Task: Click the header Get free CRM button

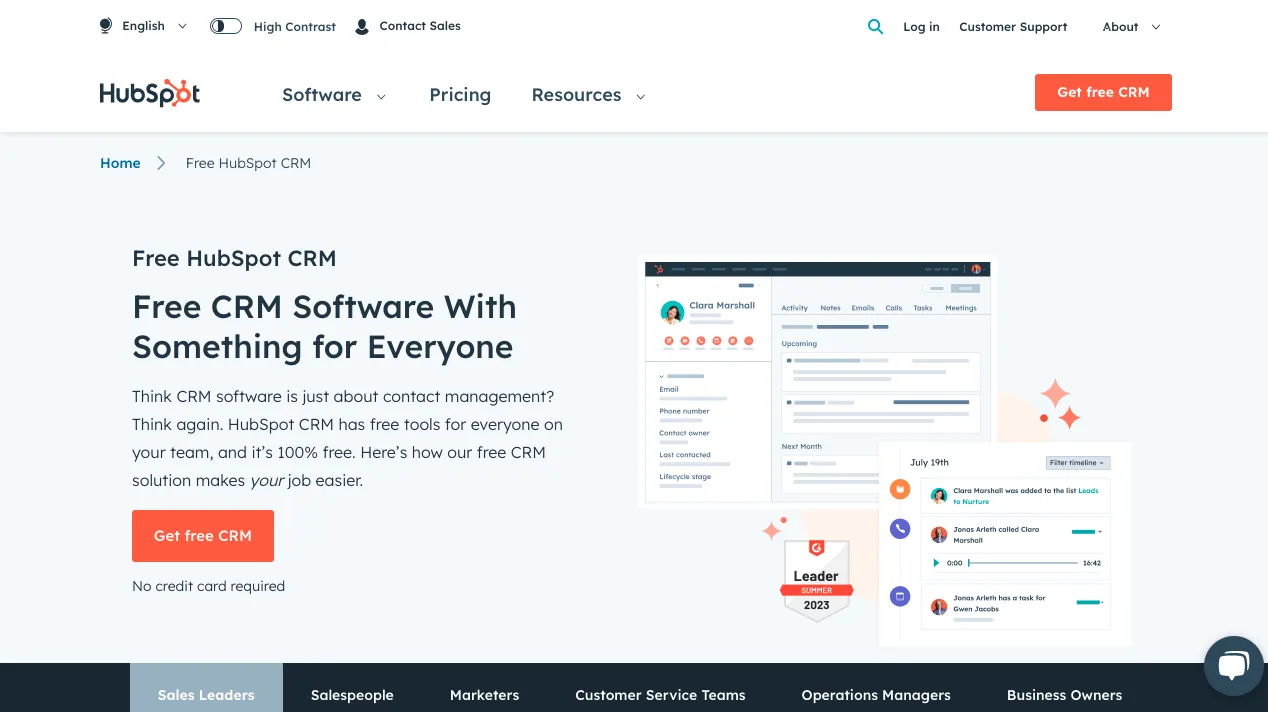Action: [1103, 92]
